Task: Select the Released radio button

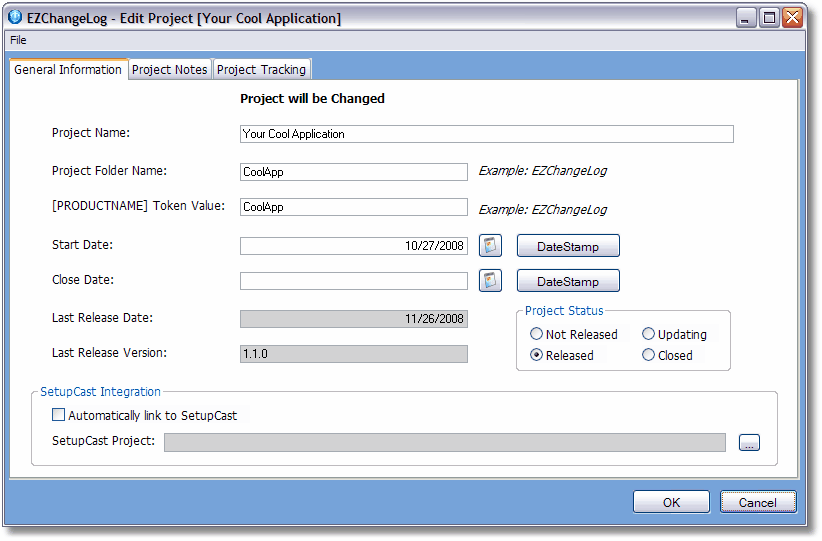Action: pos(537,355)
